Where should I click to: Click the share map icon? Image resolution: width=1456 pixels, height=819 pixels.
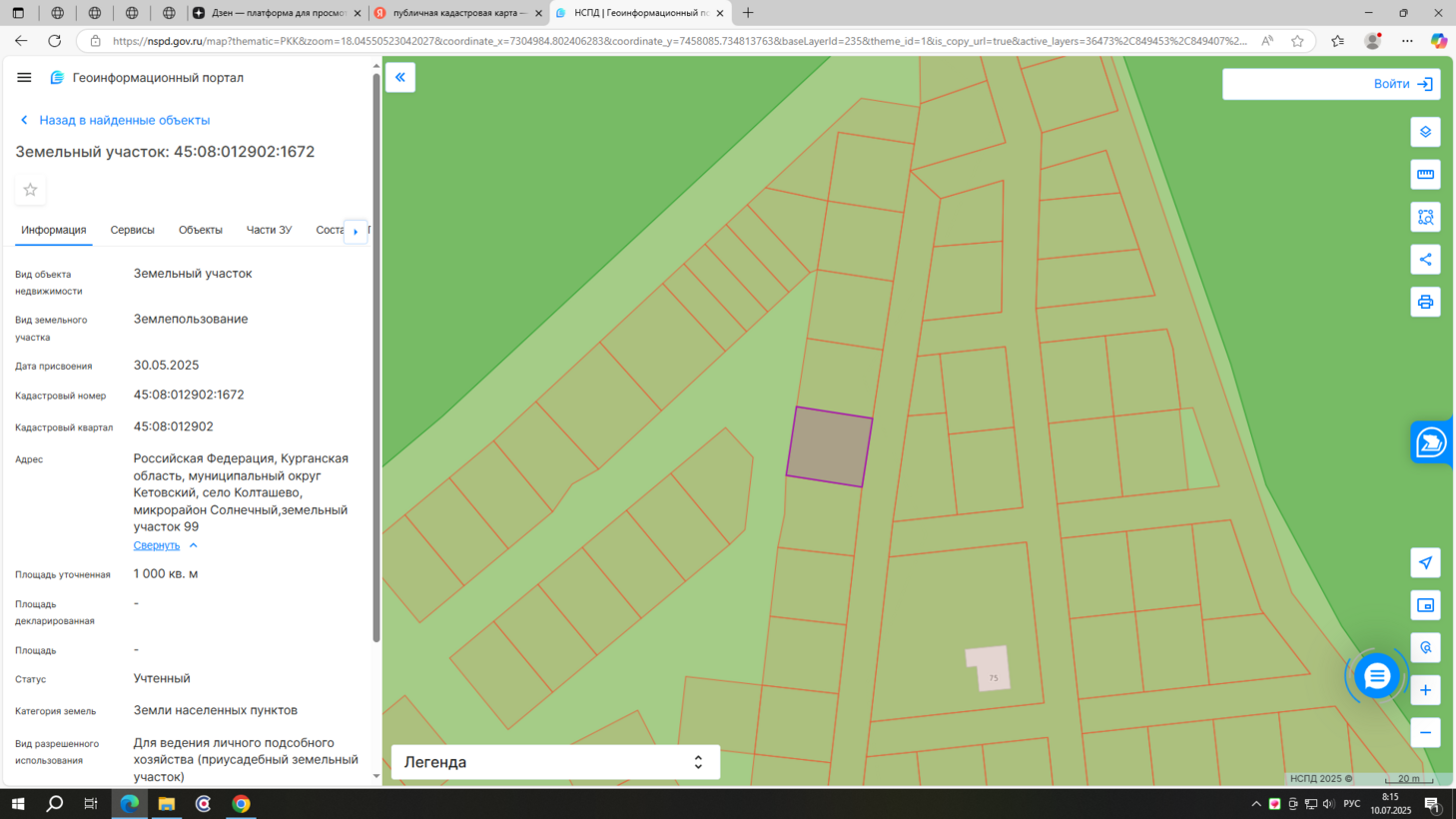pos(1425,260)
